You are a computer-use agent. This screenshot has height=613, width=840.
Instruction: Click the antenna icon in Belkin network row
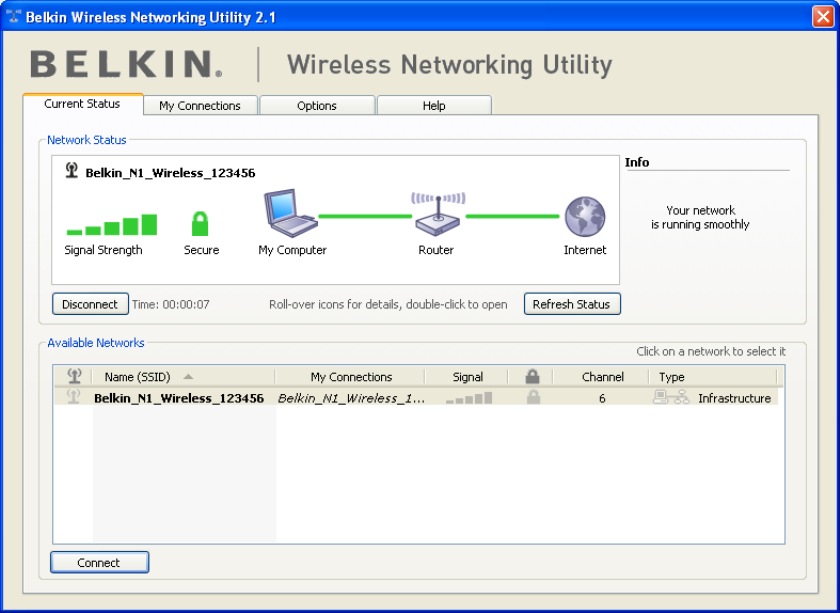(x=73, y=397)
